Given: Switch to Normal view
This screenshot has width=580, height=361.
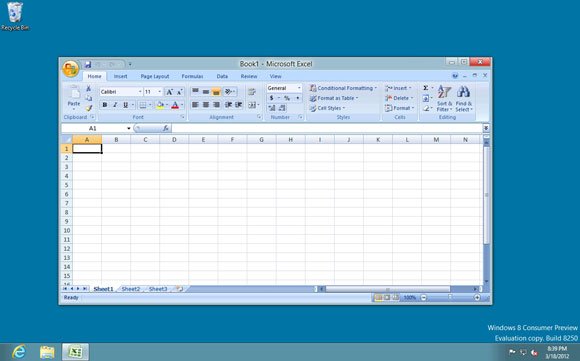Looking at the screenshot, I should (x=378, y=297).
